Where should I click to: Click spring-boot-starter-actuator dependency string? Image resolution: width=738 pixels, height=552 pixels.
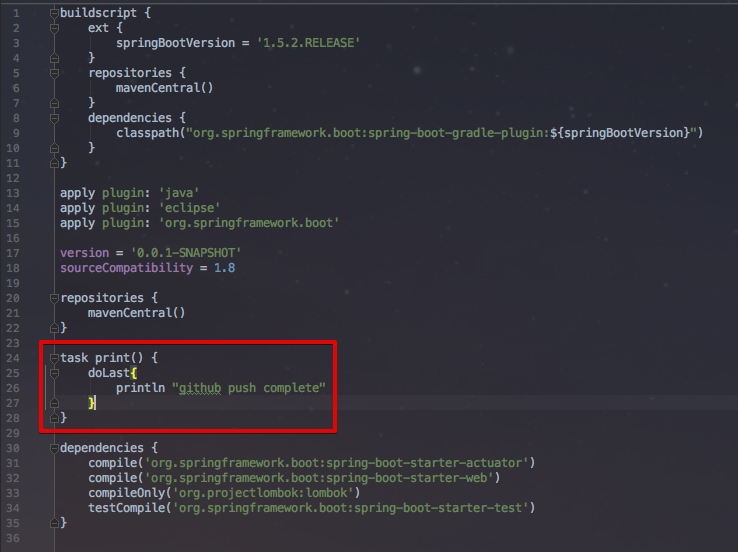(336, 463)
